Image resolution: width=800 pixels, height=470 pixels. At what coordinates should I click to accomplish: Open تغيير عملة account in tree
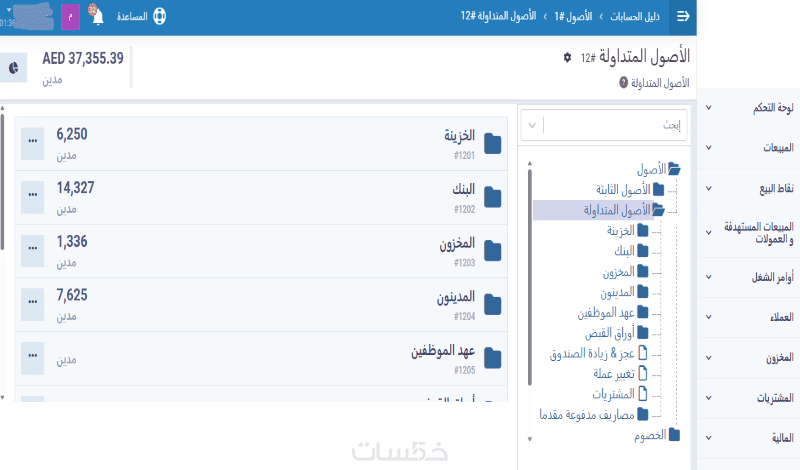click(x=614, y=374)
